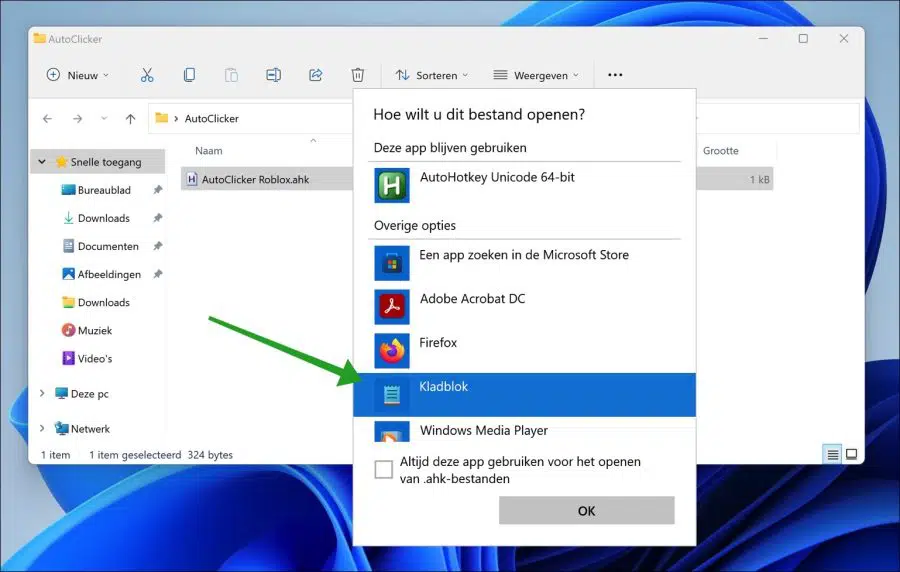Click the Kladblok notepad icon
The height and width of the screenshot is (572, 900).
392,395
